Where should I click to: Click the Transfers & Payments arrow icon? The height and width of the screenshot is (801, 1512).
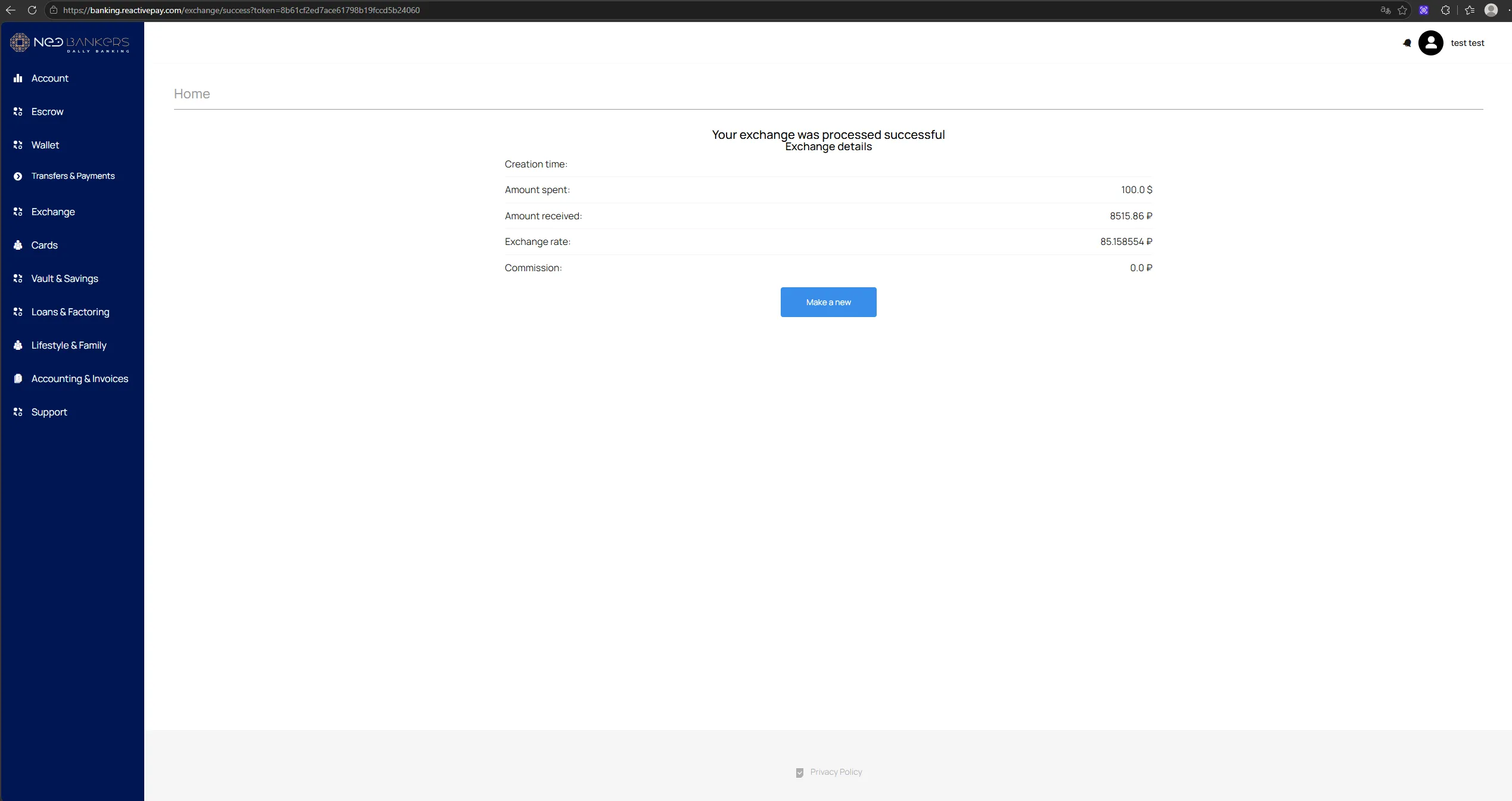point(18,176)
